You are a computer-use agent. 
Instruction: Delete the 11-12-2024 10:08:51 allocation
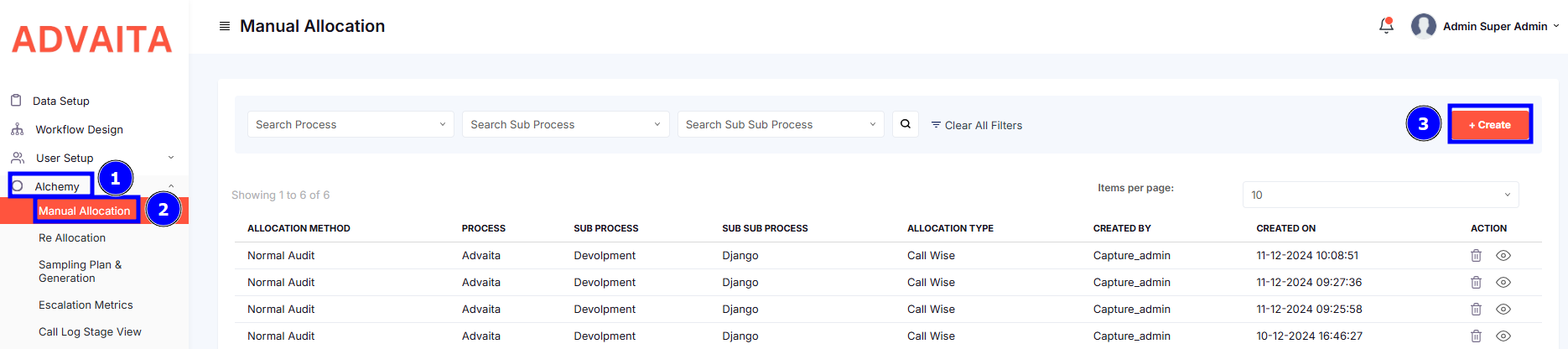[1476, 255]
